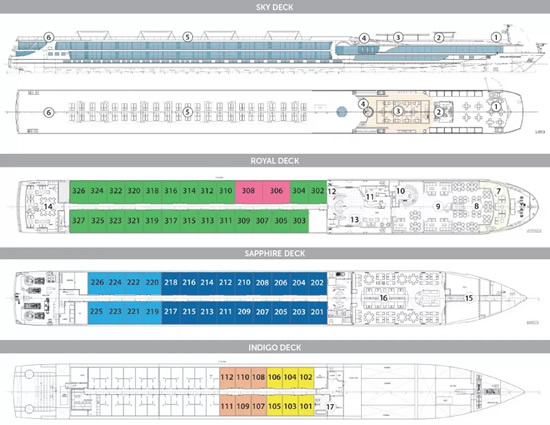Choose light-blue cabin 220

[152, 283]
